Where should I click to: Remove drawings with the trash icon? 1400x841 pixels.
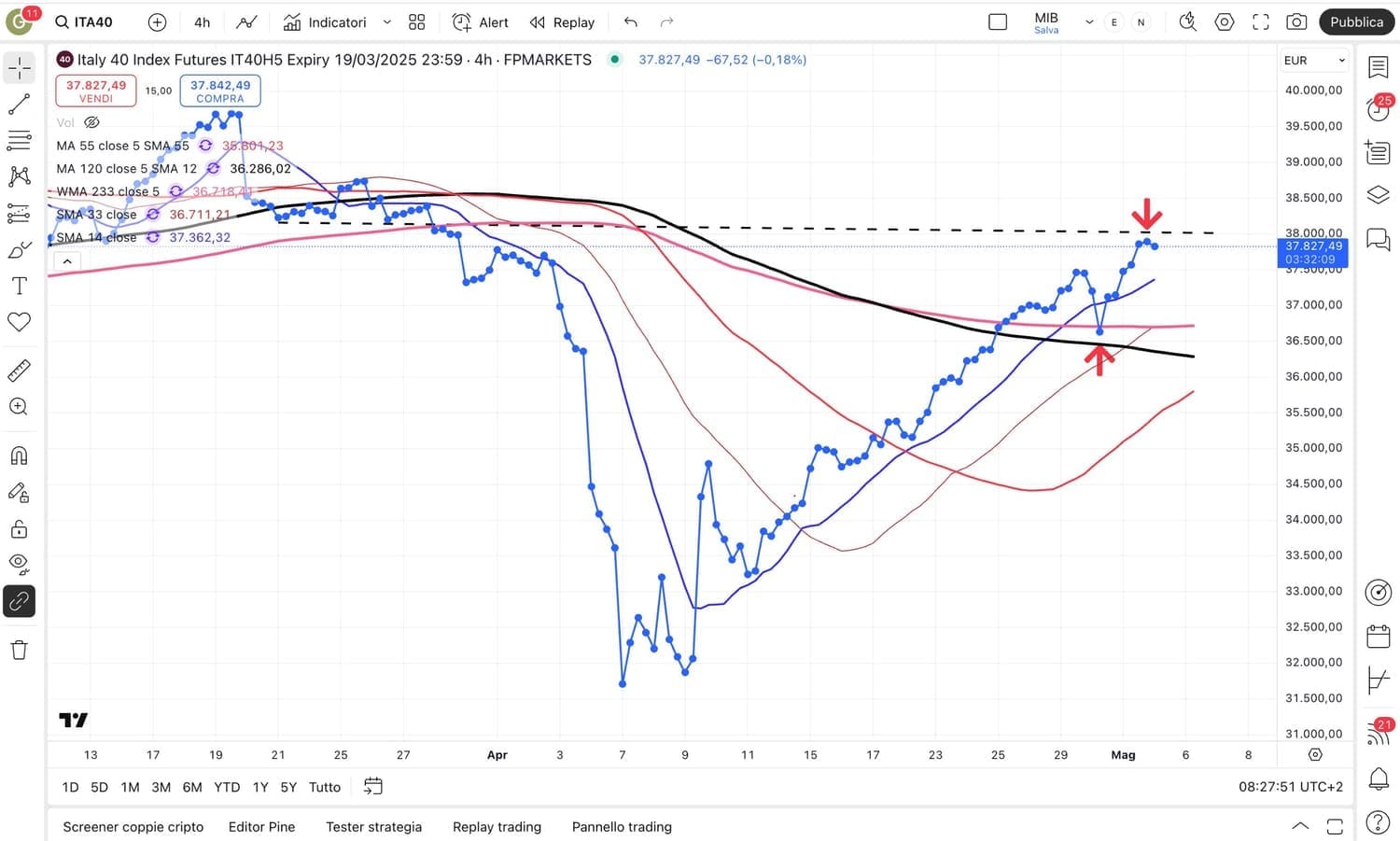point(20,651)
